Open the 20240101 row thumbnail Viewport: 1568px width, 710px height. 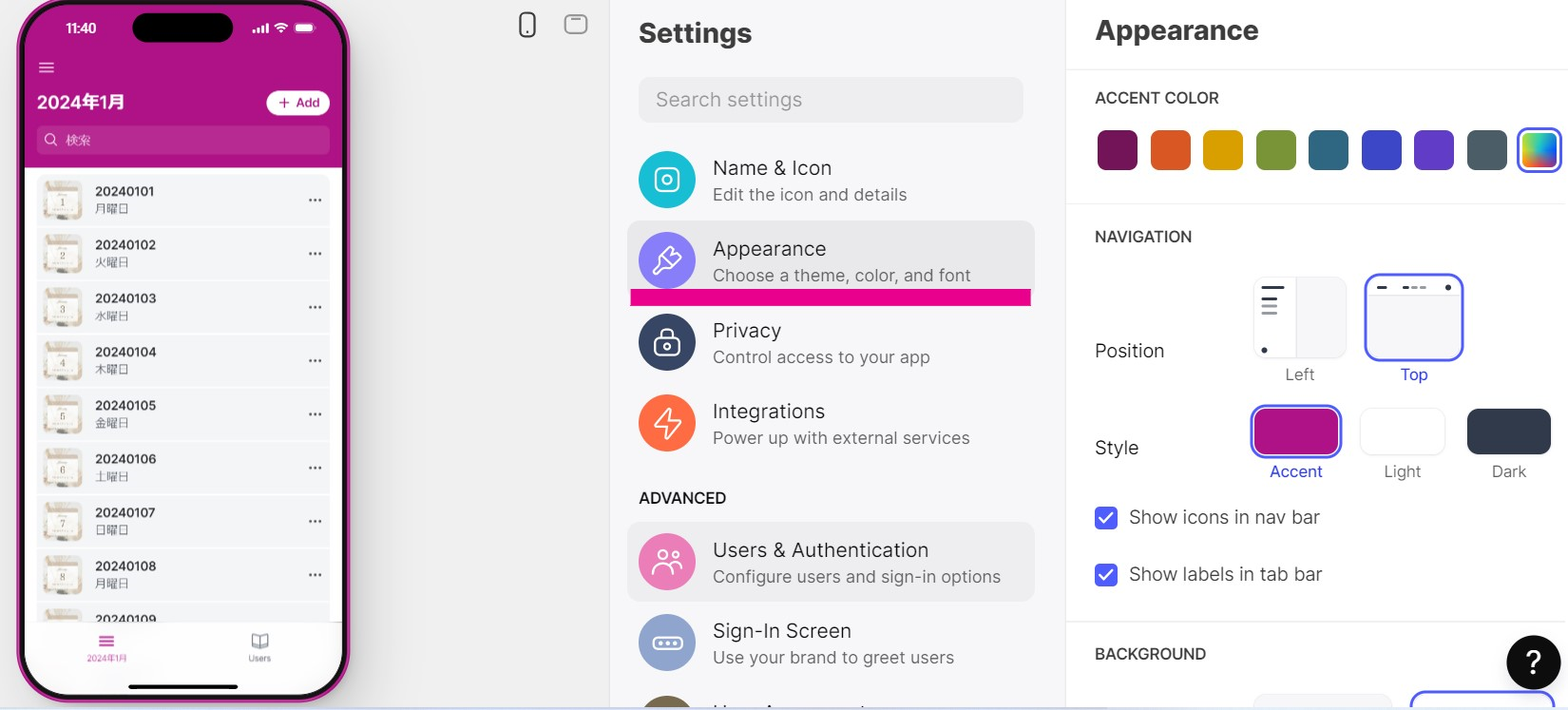pyautogui.click(x=63, y=201)
